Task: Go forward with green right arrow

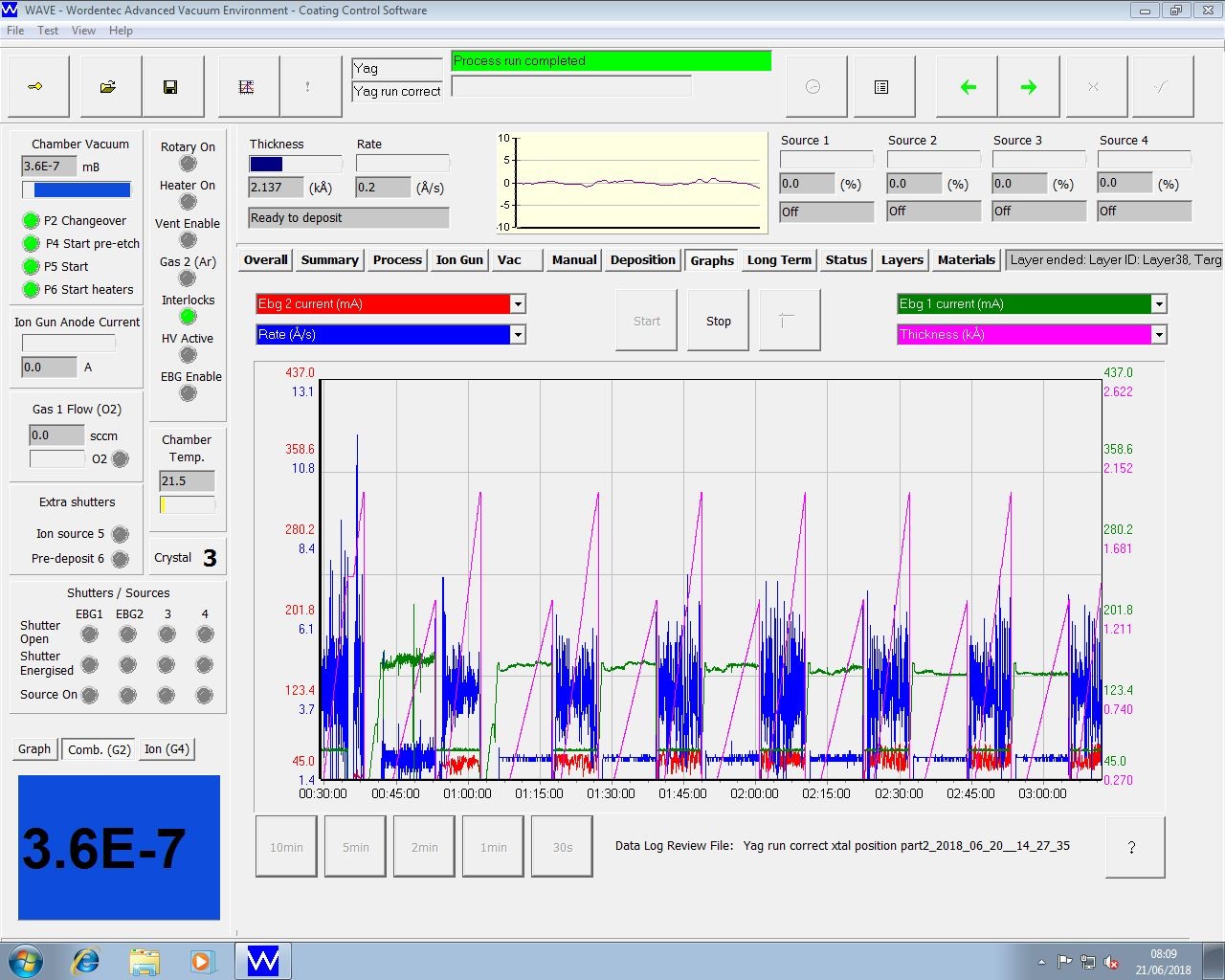Action: [1029, 87]
